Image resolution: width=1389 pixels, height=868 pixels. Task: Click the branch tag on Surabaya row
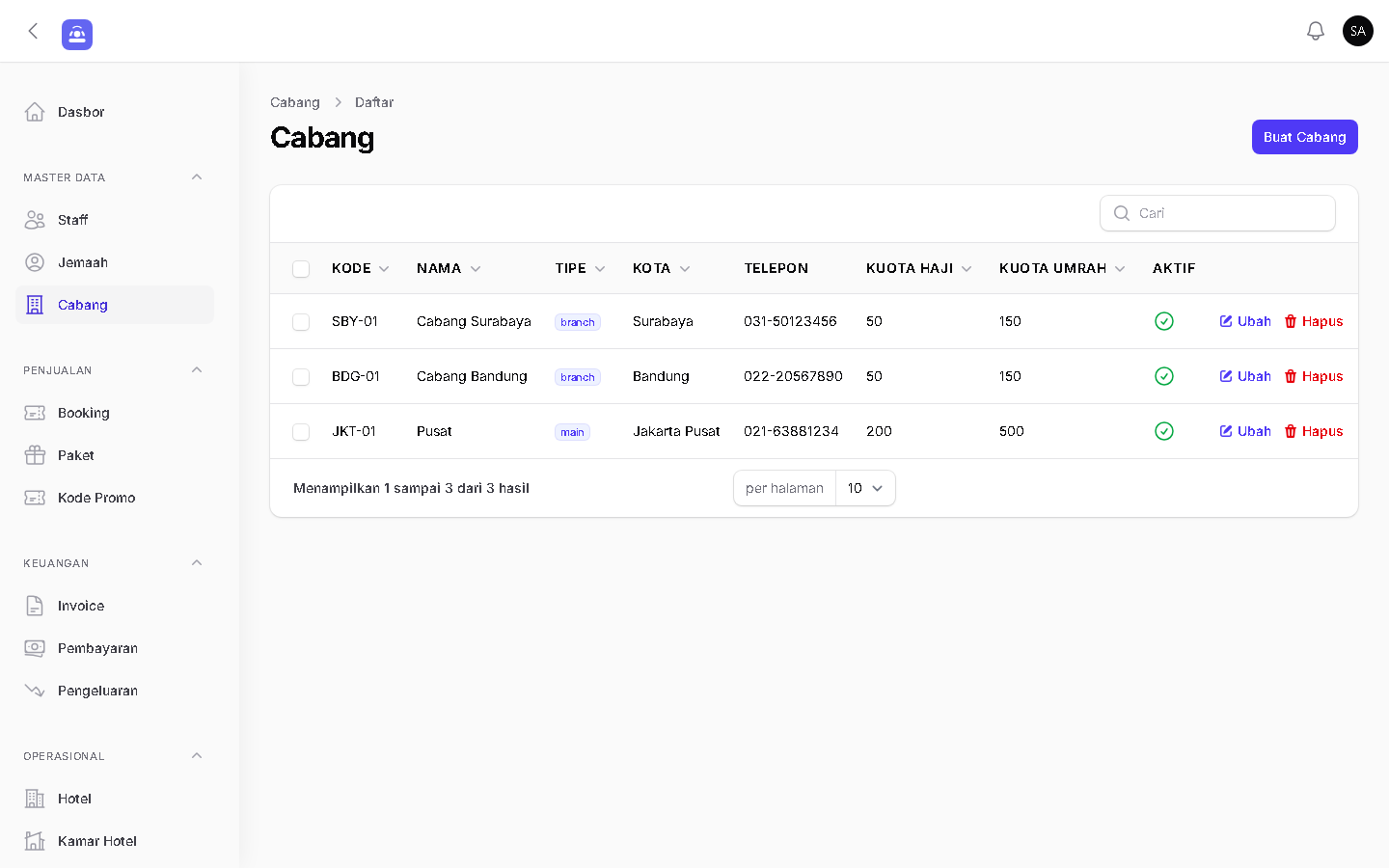coord(578,322)
